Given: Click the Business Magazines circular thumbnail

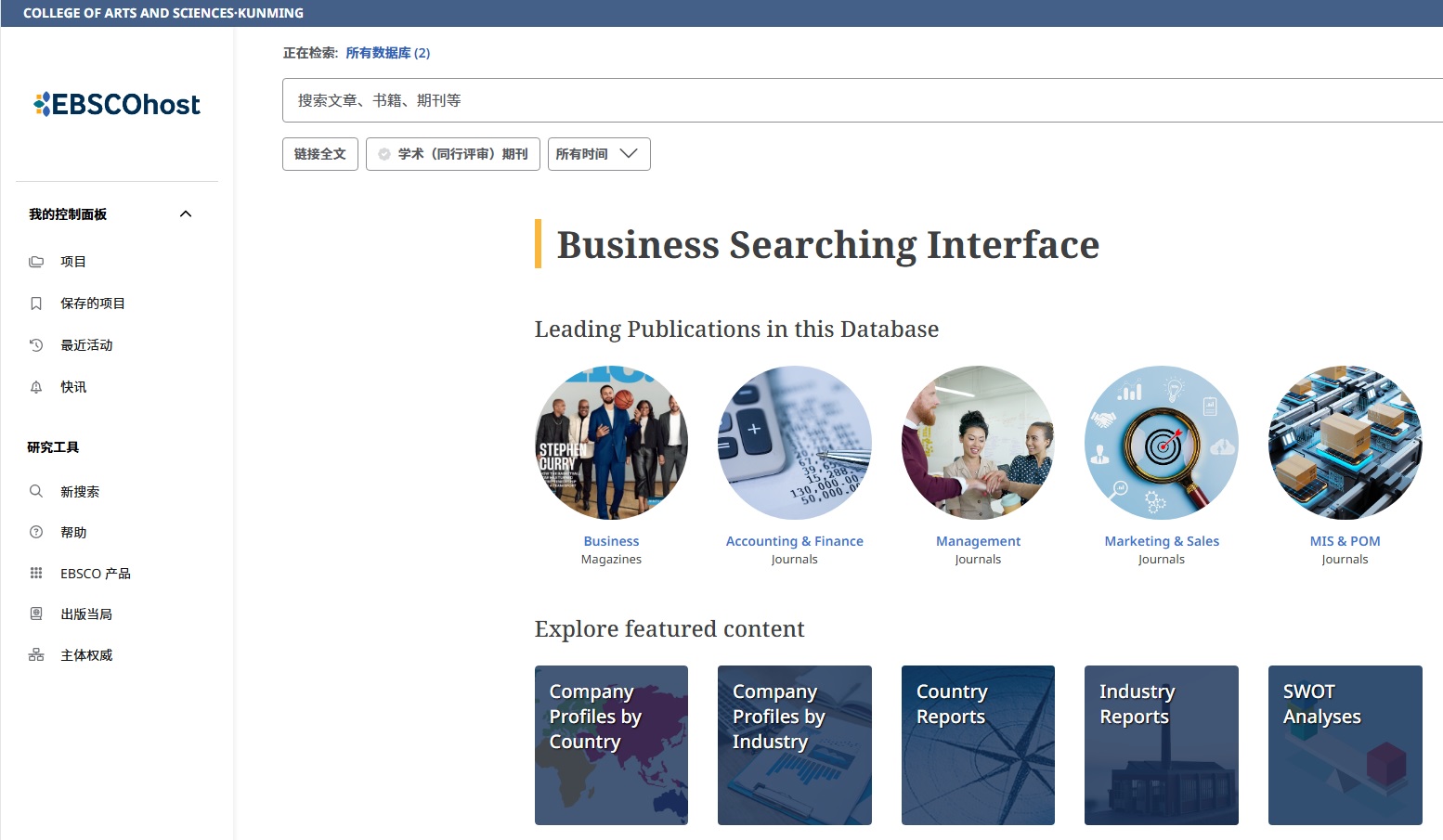Looking at the screenshot, I should tap(611, 443).
